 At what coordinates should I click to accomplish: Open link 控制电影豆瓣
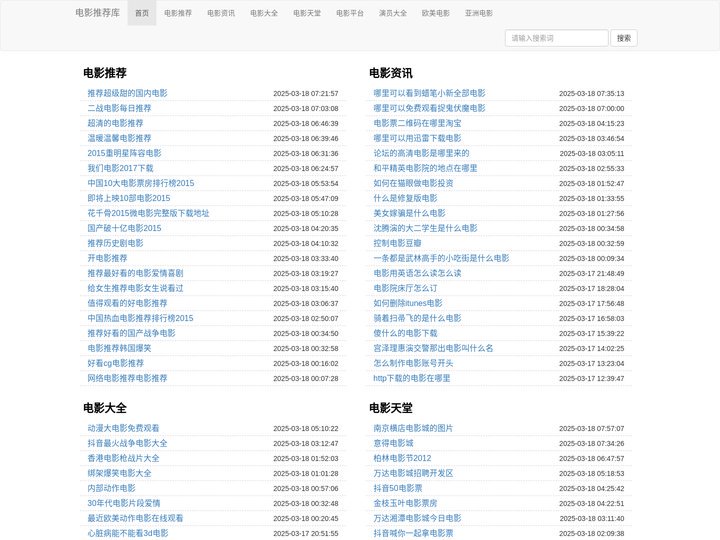tap(397, 243)
